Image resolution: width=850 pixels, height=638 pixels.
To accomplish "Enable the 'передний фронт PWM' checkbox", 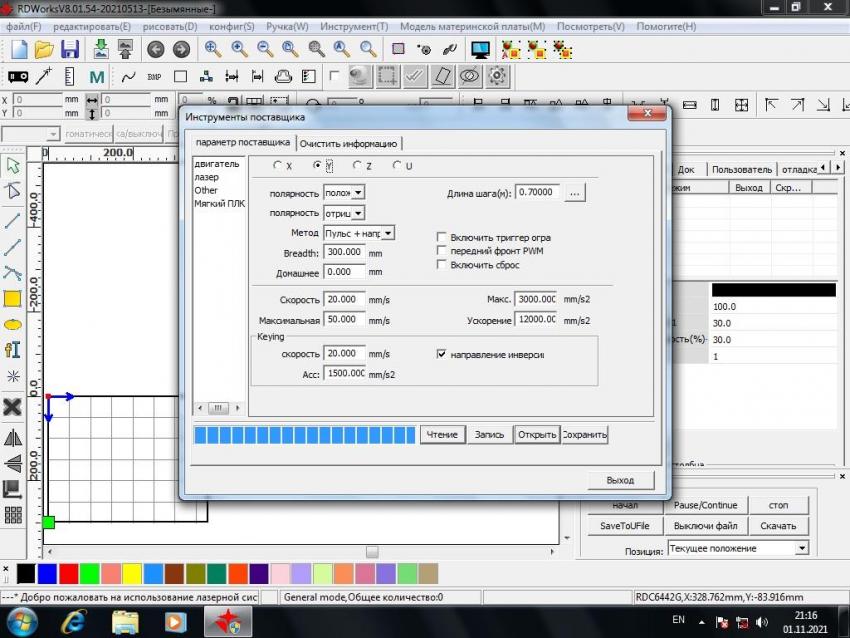I will (x=442, y=251).
